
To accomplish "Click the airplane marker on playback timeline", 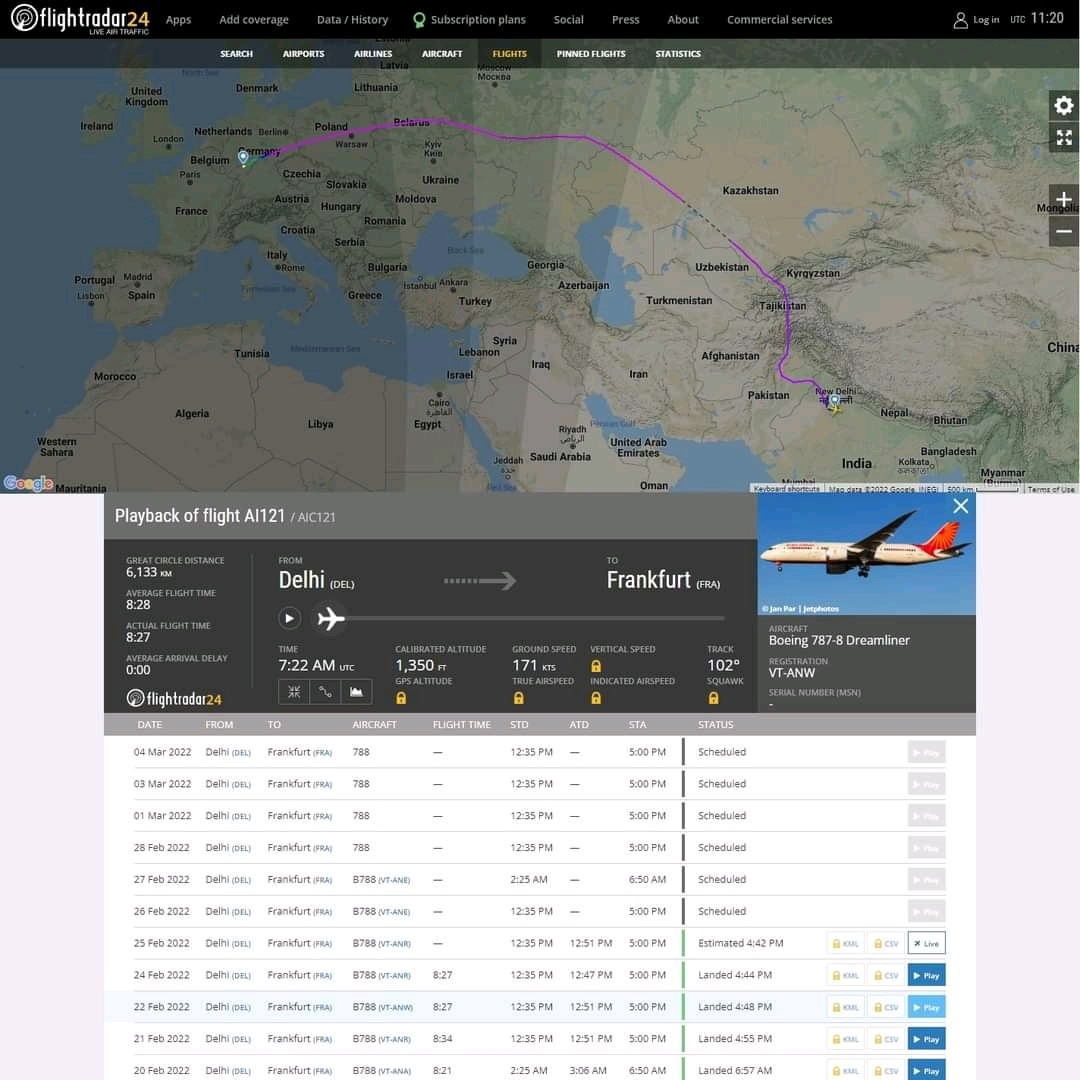I will pos(331,619).
